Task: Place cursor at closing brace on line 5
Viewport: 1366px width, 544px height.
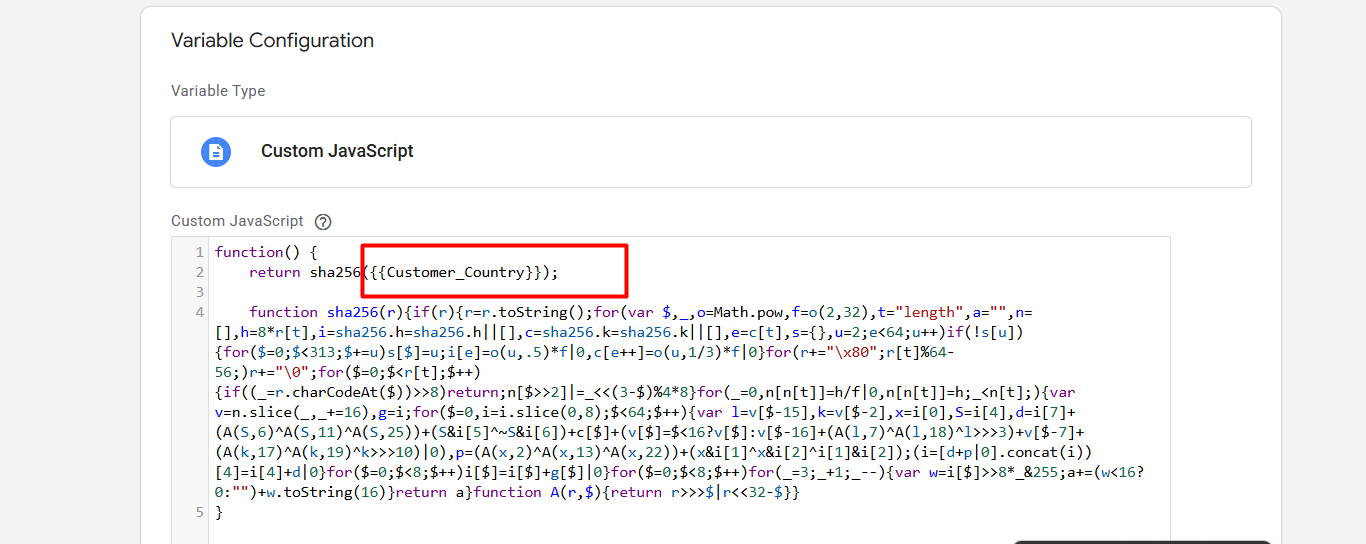Action: [219, 512]
